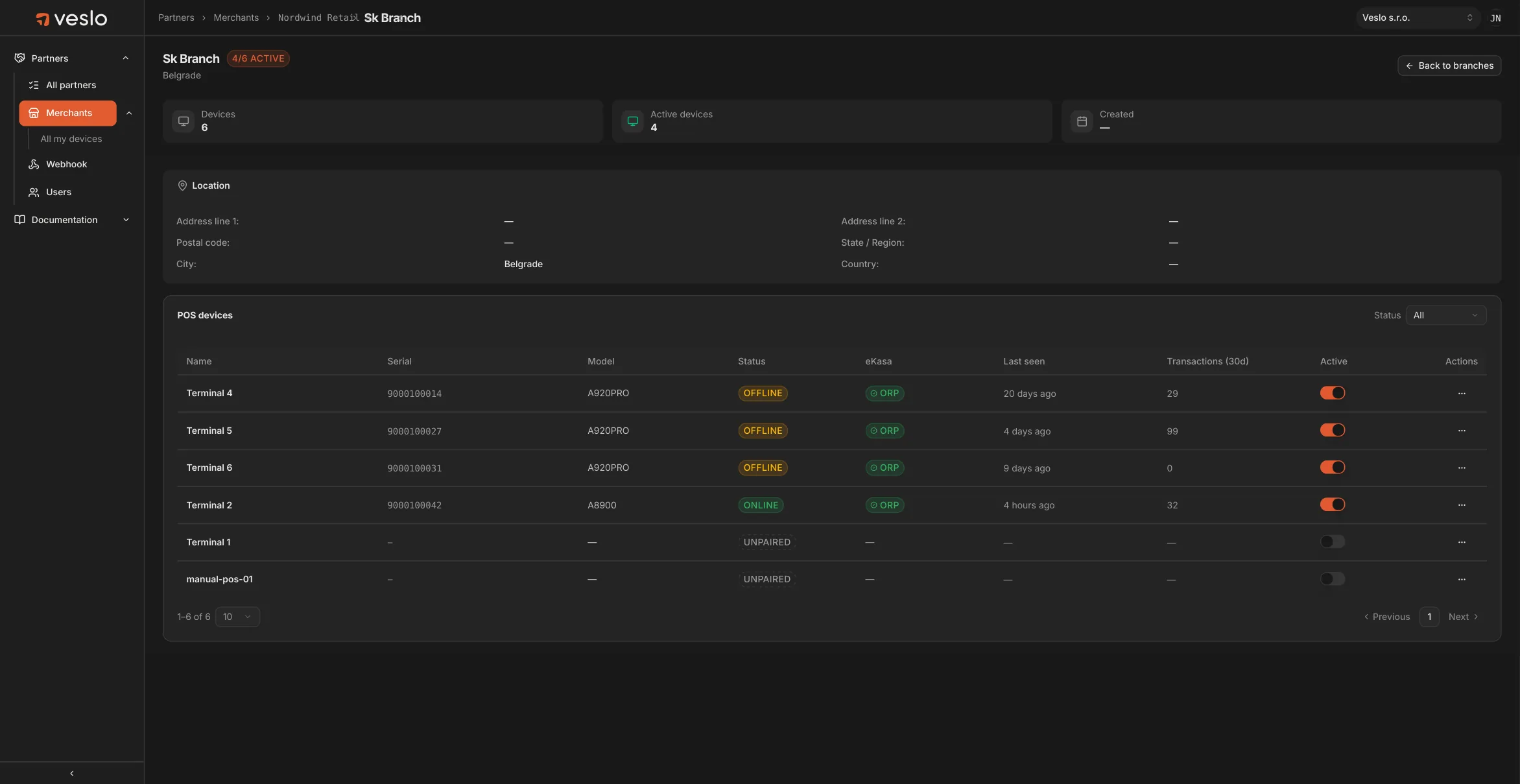Click the Partners handshake icon in sidebar
The width and height of the screenshot is (1520, 784).
click(19, 58)
